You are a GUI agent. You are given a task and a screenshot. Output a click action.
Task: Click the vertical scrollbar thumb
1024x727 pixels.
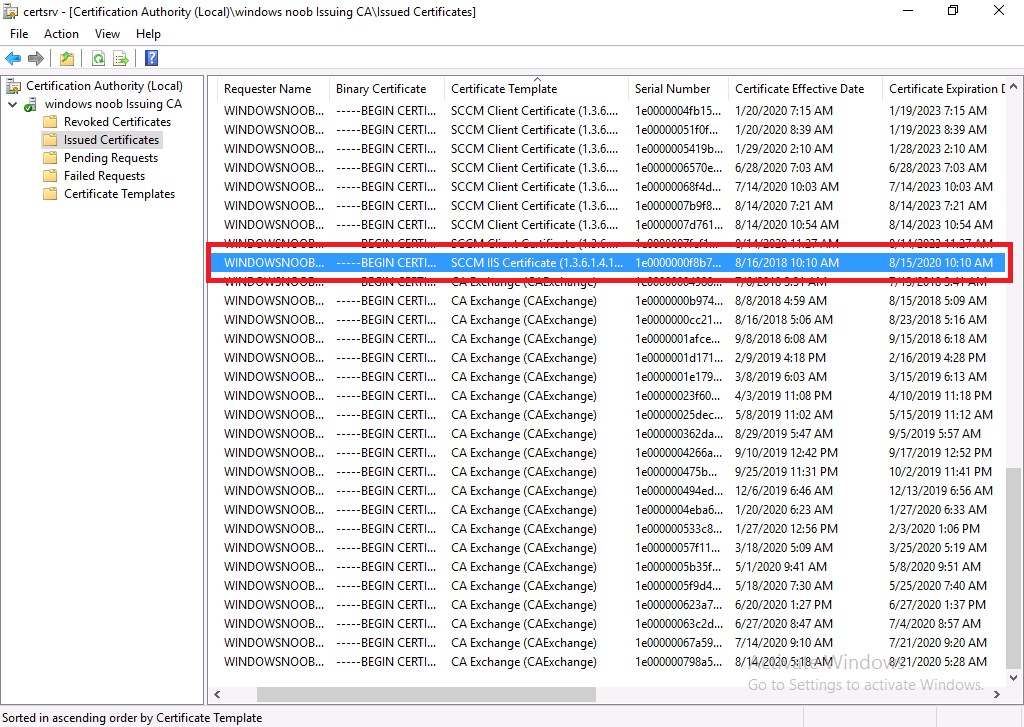tap(1013, 568)
